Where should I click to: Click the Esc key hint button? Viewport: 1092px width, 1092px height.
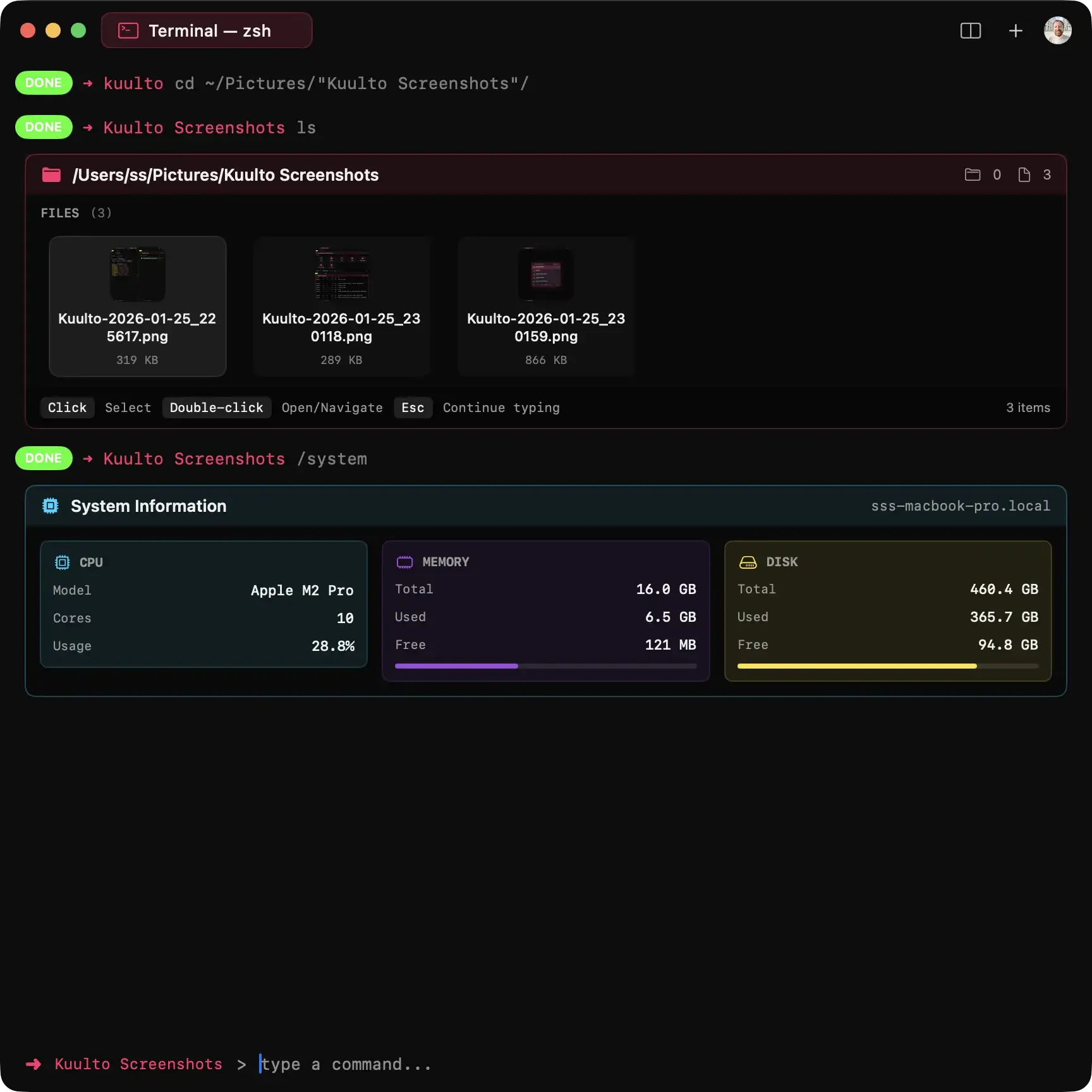click(x=413, y=408)
